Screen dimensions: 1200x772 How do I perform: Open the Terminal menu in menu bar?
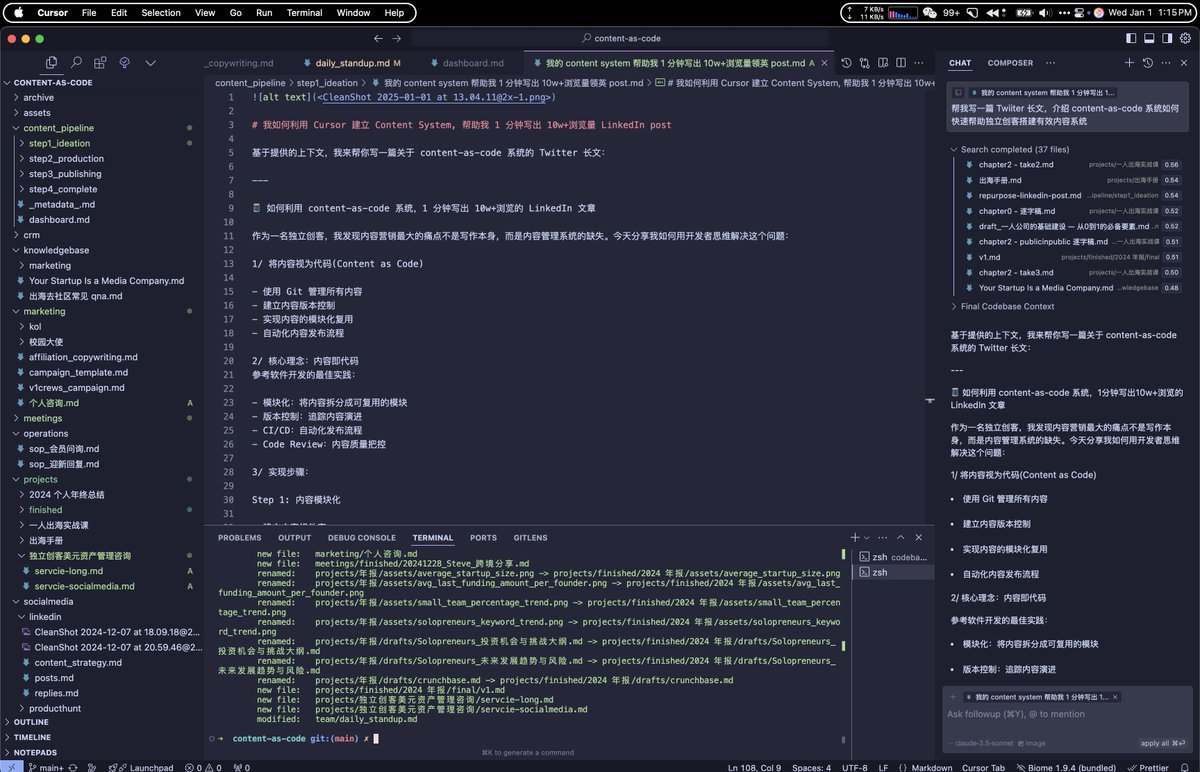coord(304,13)
